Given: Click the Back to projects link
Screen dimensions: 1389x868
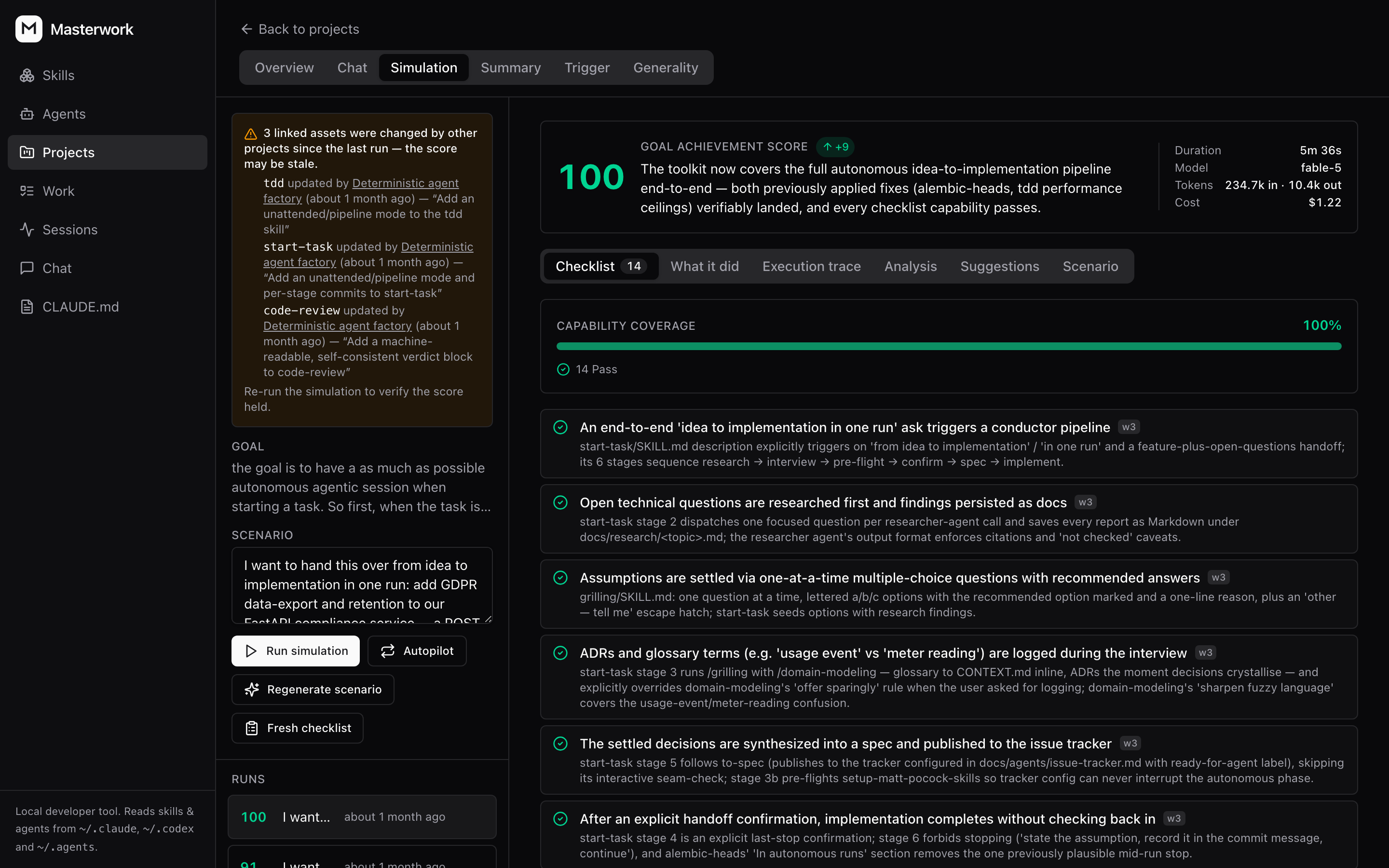Looking at the screenshot, I should [x=300, y=29].
